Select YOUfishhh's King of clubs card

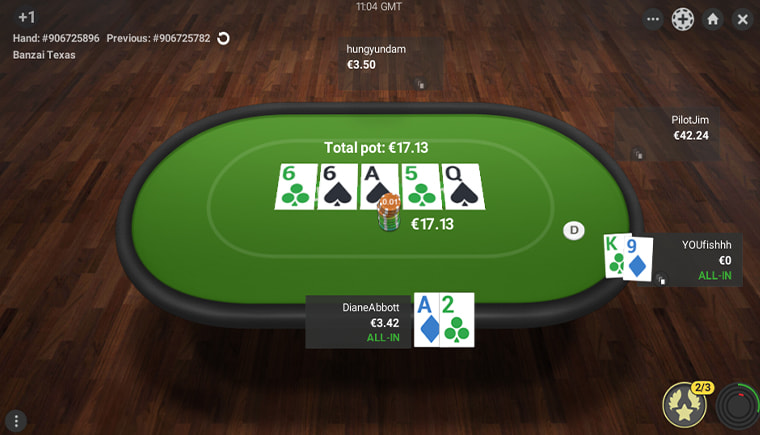615,256
